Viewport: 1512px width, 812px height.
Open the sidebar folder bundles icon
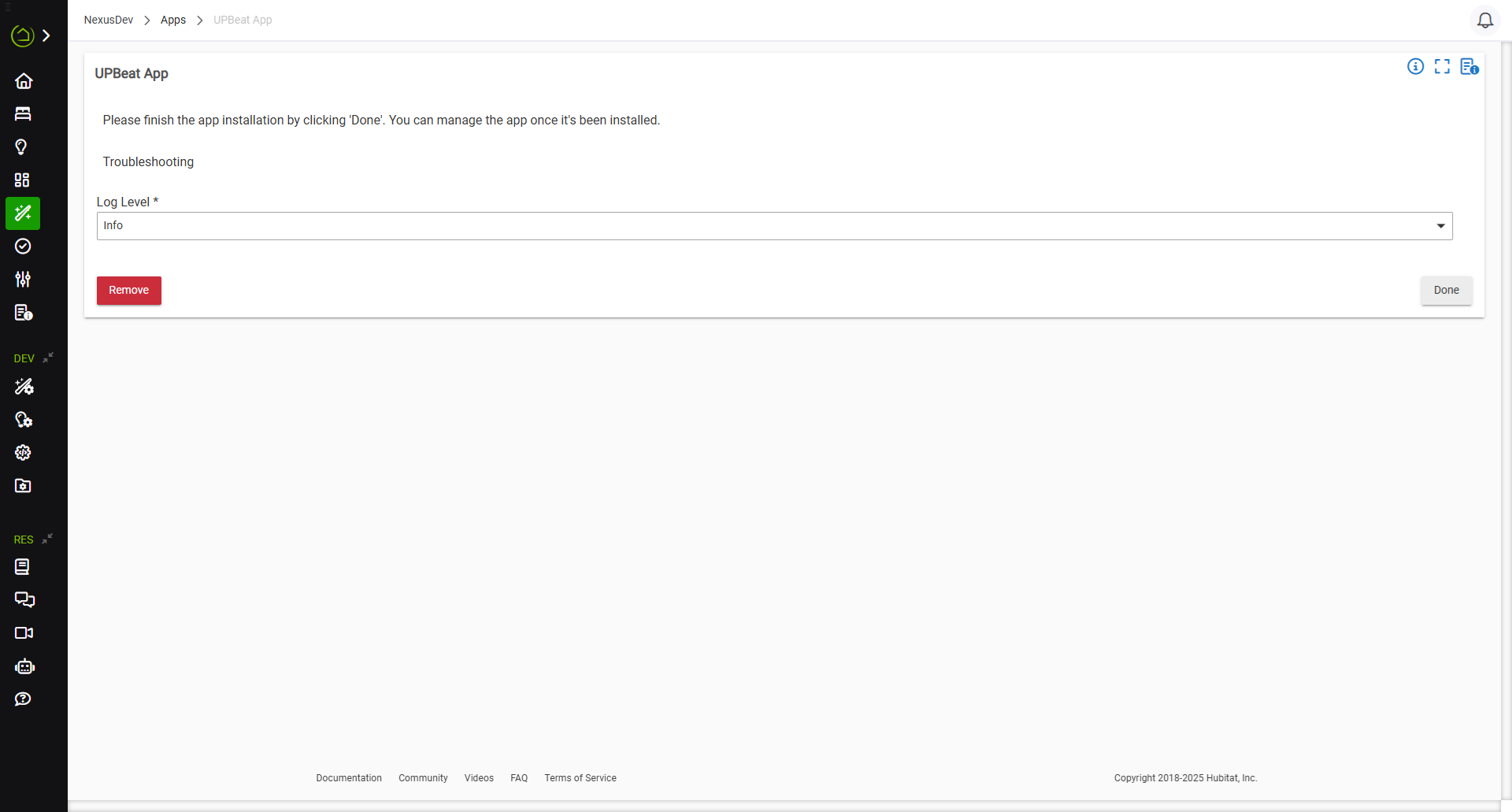pyautogui.click(x=23, y=486)
